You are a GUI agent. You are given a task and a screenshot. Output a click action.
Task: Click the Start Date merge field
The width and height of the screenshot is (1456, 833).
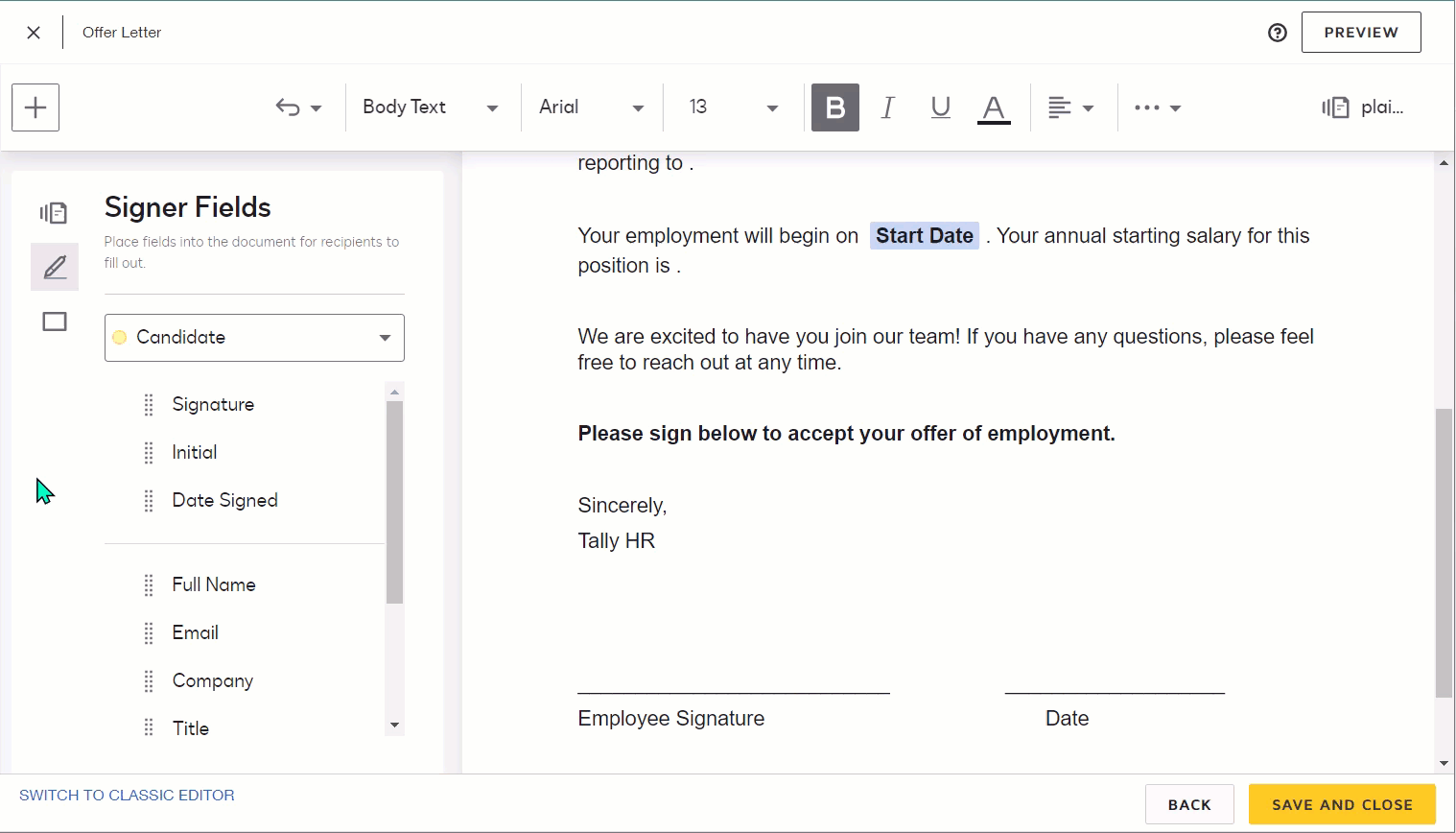click(924, 236)
